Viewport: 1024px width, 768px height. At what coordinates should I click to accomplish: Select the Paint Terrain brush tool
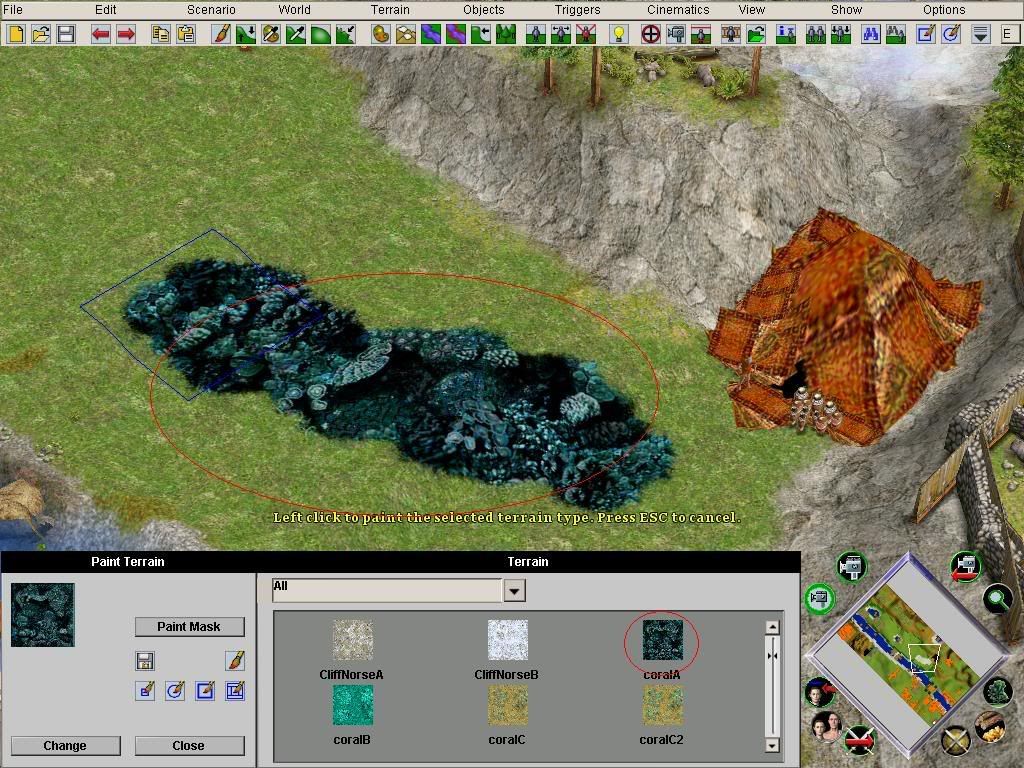pos(221,34)
